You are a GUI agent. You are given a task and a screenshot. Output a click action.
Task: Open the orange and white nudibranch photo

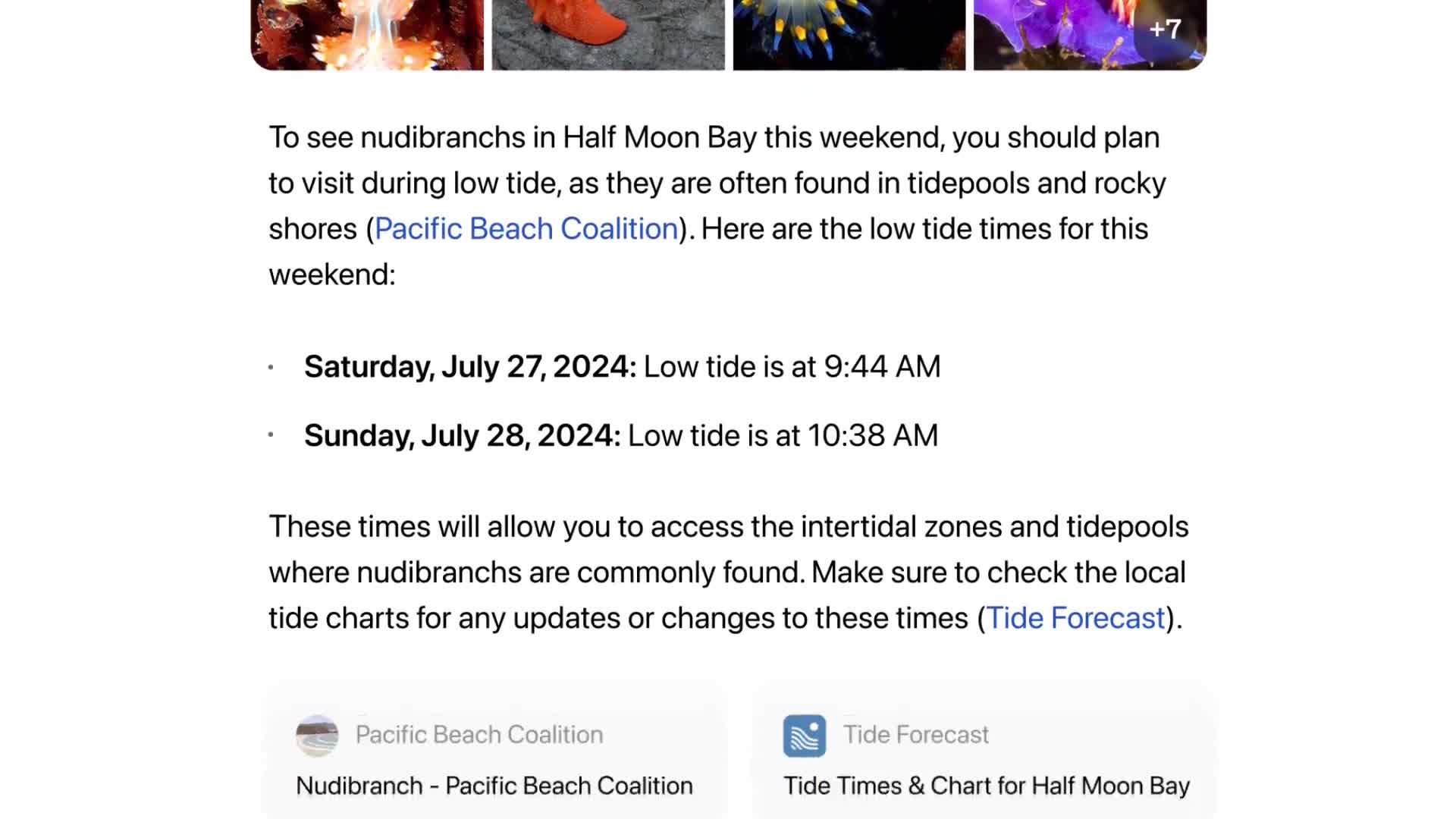(x=367, y=34)
